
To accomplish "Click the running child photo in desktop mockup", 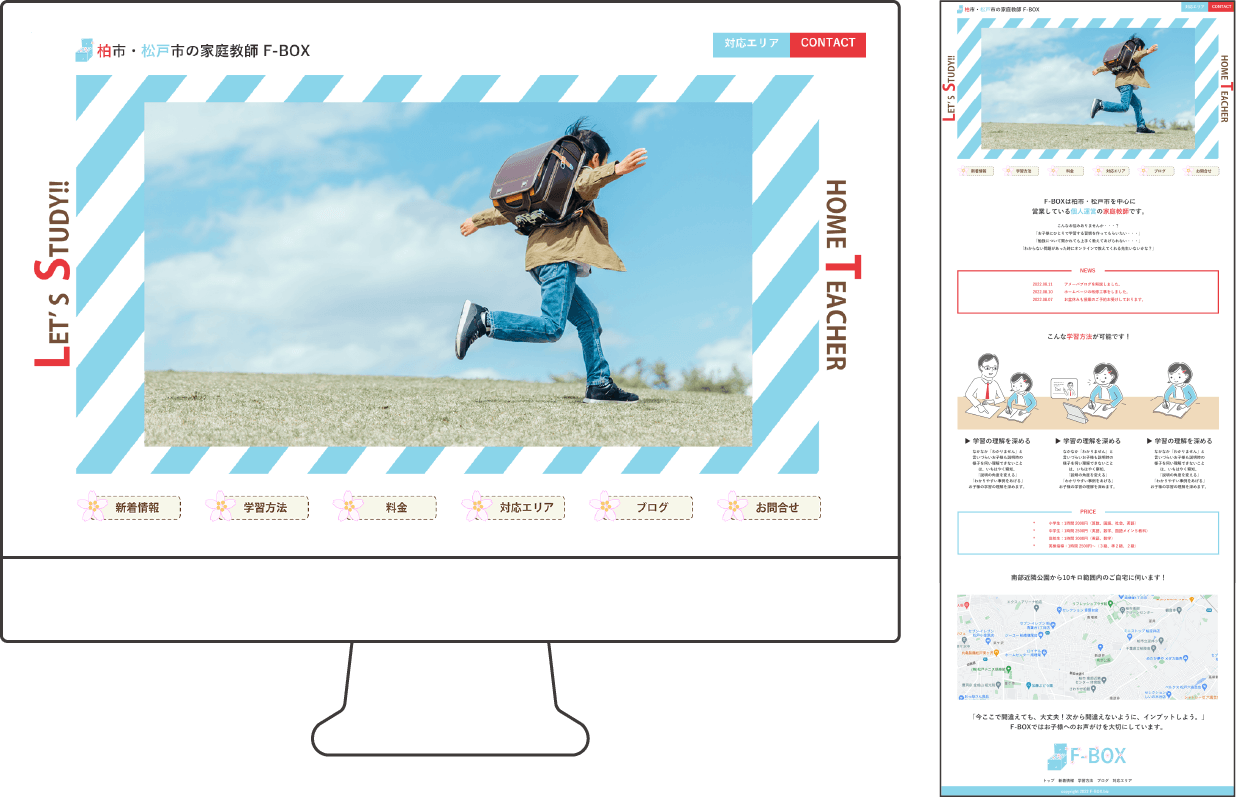I will point(448,274).
